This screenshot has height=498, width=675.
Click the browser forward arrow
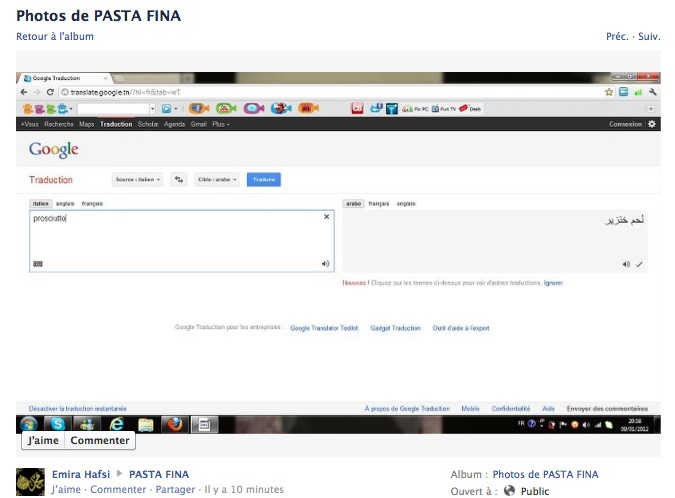click(37, 92)
